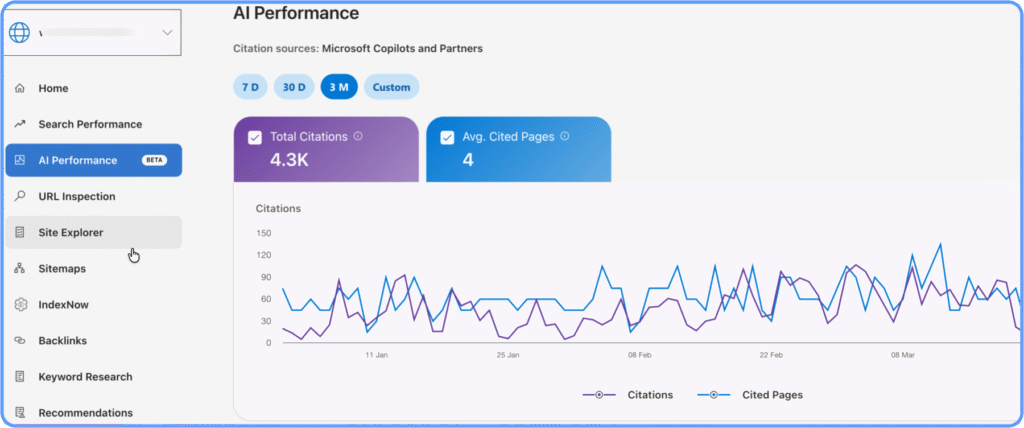Viewport: 1024px width, 428px height.
Task: Uncheck the Avg. Cited Pages checkbox
Action: [x=445, y=137]
